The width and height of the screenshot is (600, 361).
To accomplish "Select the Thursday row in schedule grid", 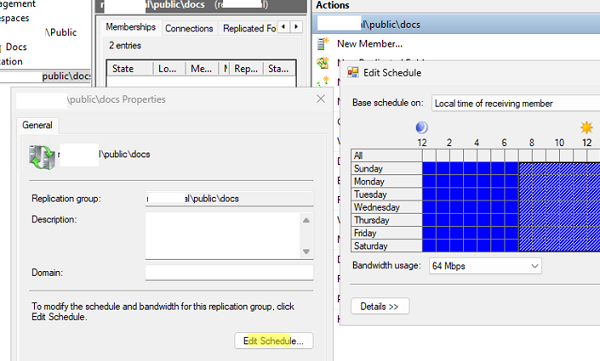I will 386,220.
